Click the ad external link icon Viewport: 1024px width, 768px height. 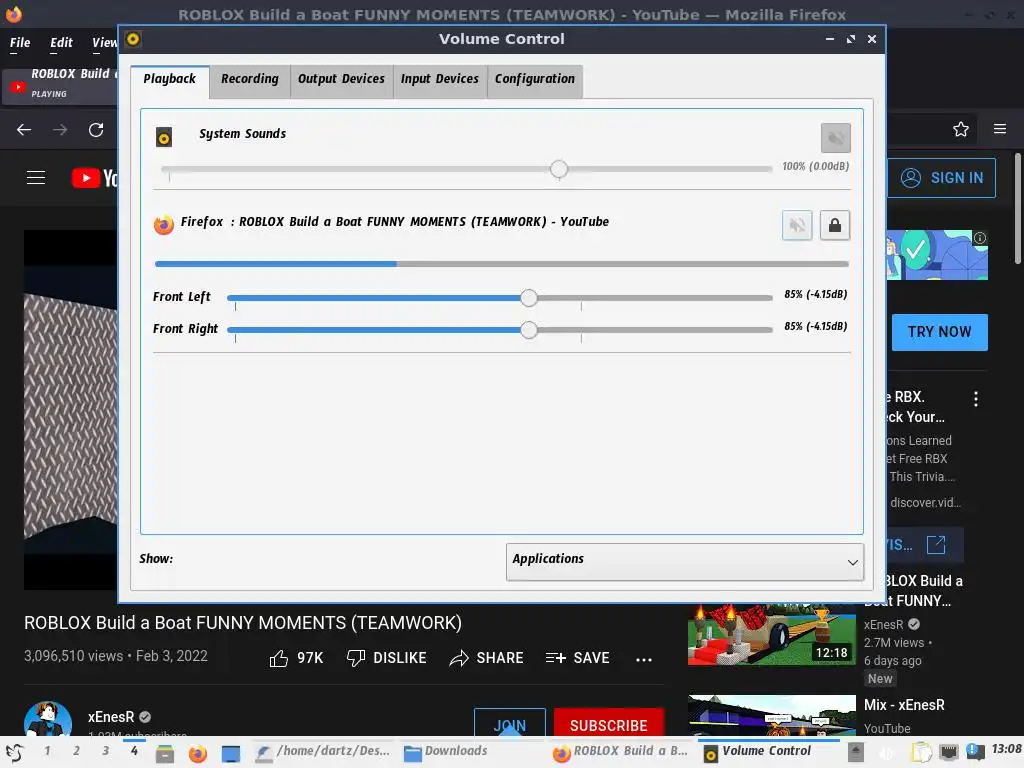tap(935, 545)
